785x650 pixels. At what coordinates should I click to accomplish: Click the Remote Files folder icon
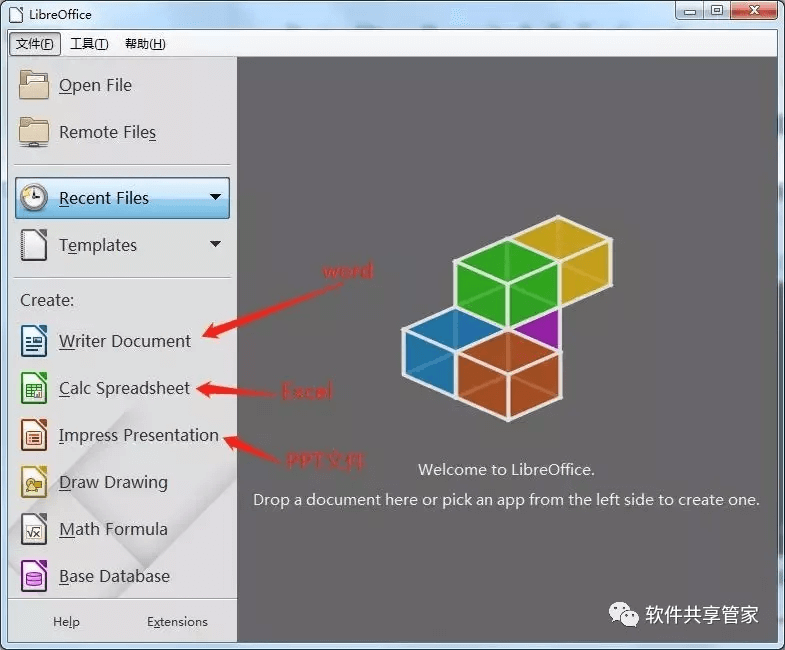[34, 132]
